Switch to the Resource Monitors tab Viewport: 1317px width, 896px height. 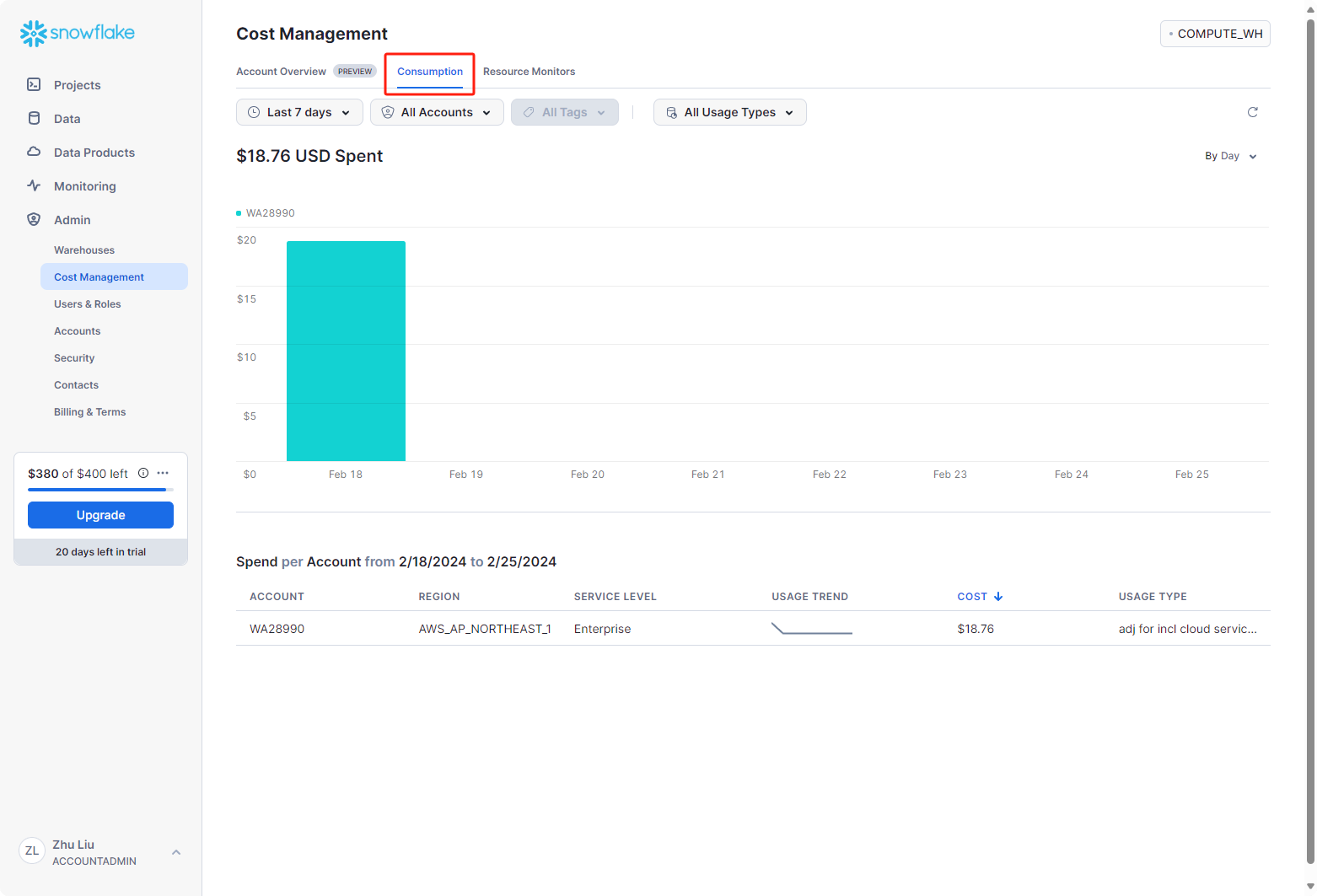pos(529,72)
